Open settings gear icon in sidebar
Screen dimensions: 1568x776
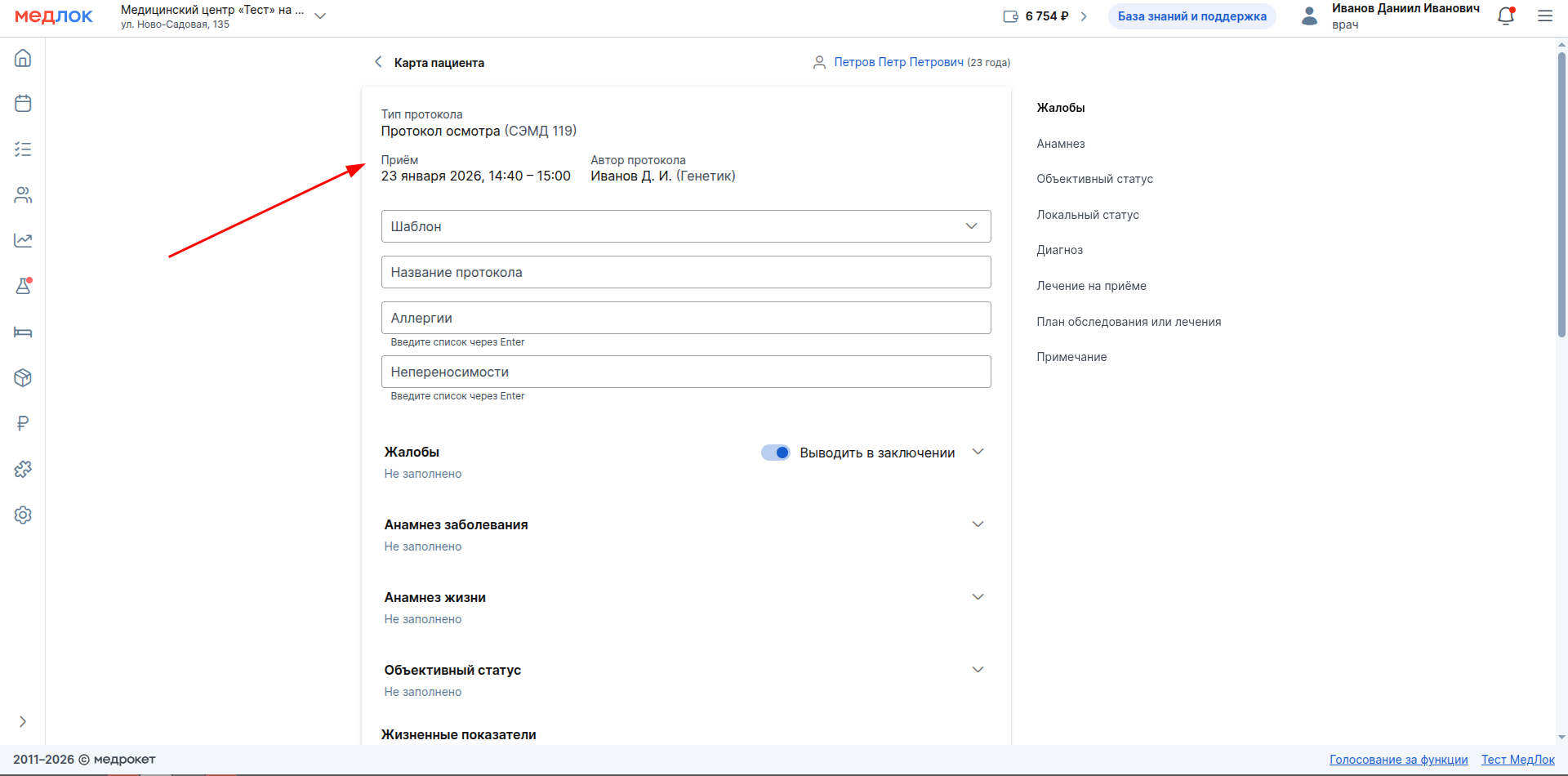pyautogui.click(x=23, y=515)
